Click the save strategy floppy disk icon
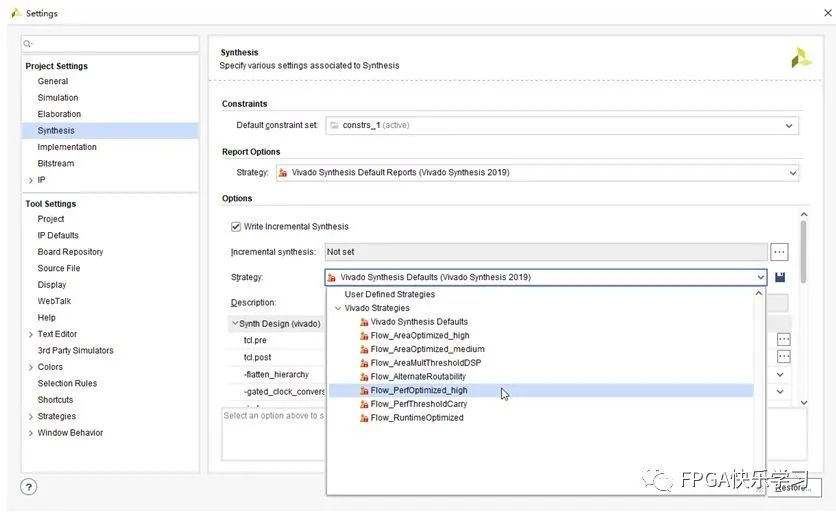The width and height of the screenshot is (836, 515). [x=780, y=277]
